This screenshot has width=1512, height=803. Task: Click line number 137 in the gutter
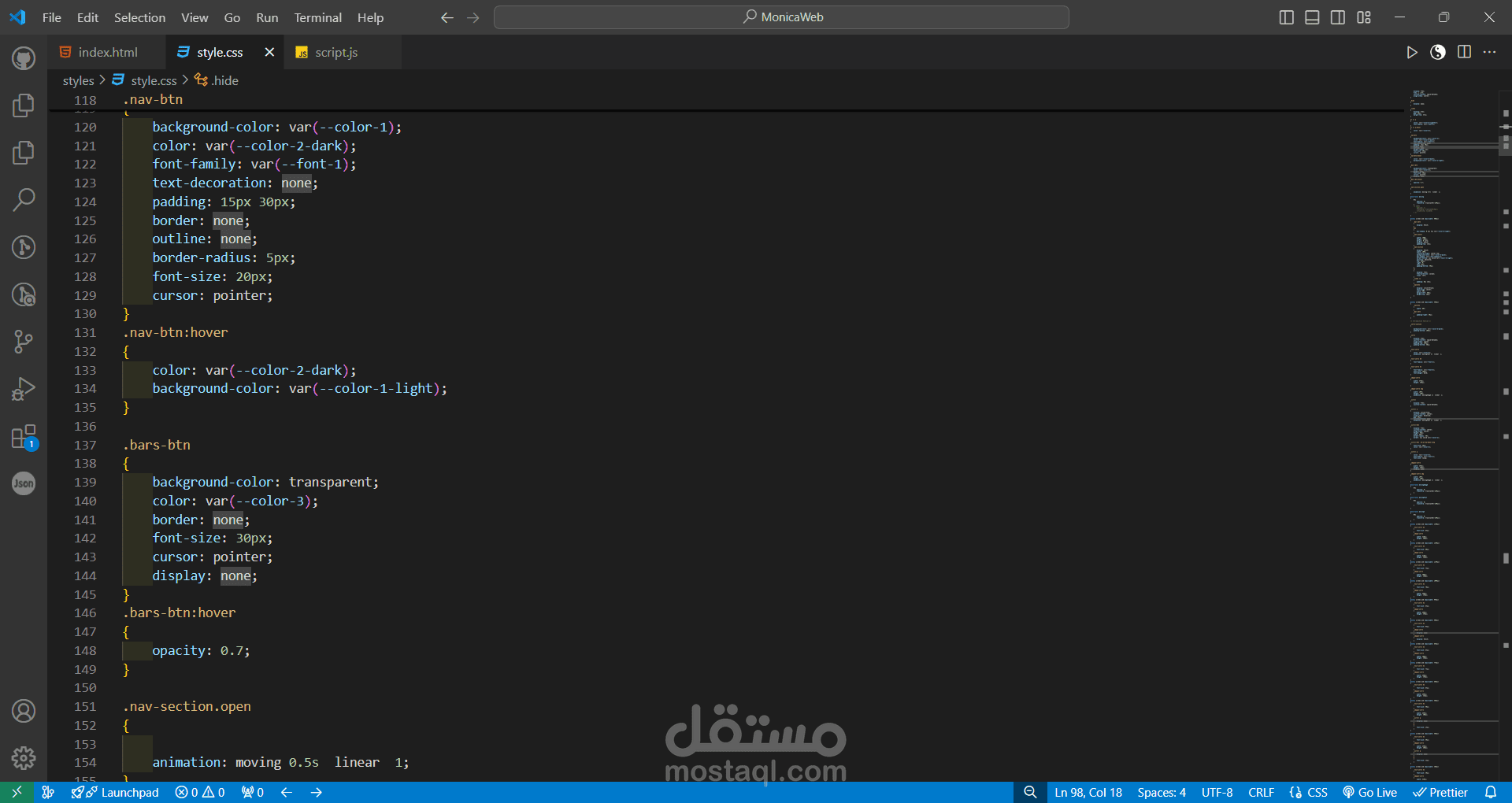point(85,445)
